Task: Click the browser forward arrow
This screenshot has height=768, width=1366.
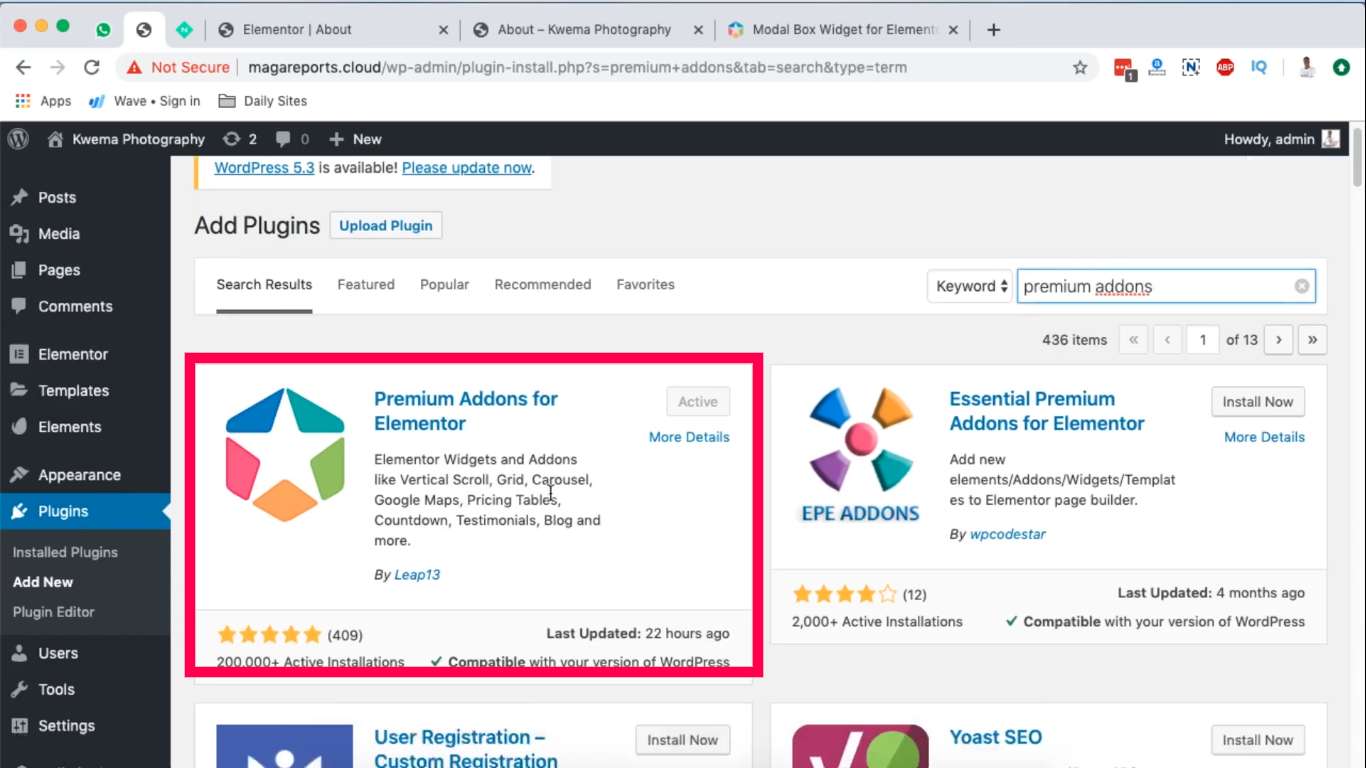Action: [58, 67]
